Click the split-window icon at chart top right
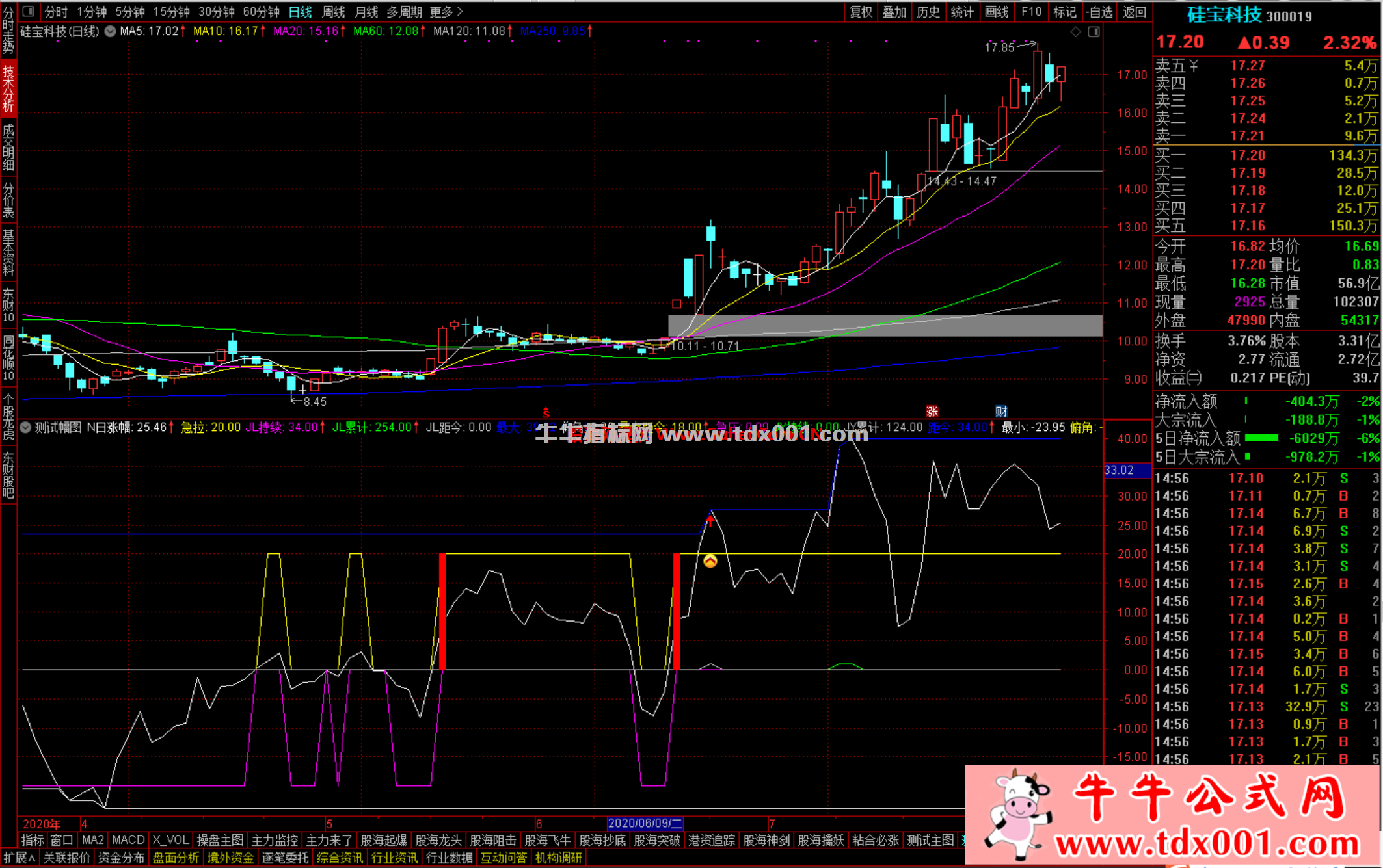The image size is (1383, 868). coord(1094,31)
